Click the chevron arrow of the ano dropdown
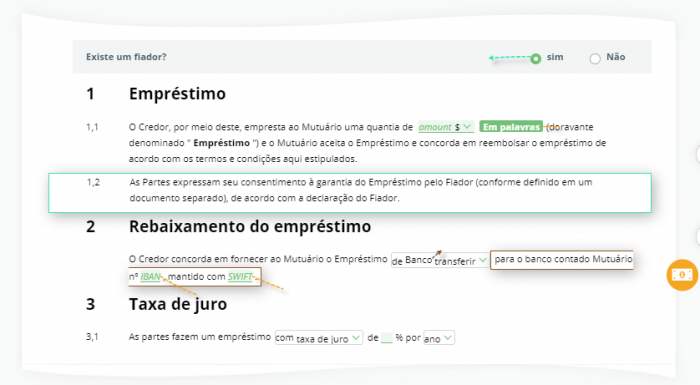The image size is (700, 385). tap(448, 337)
